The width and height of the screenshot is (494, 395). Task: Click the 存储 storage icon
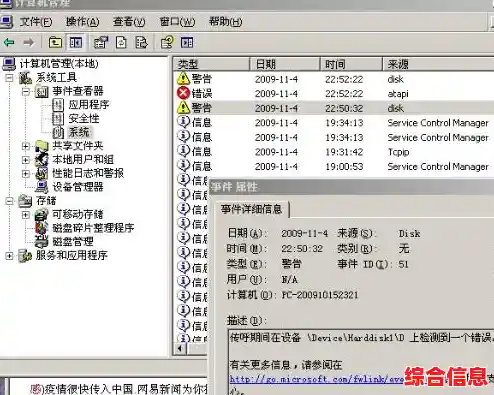pos(25,200)
